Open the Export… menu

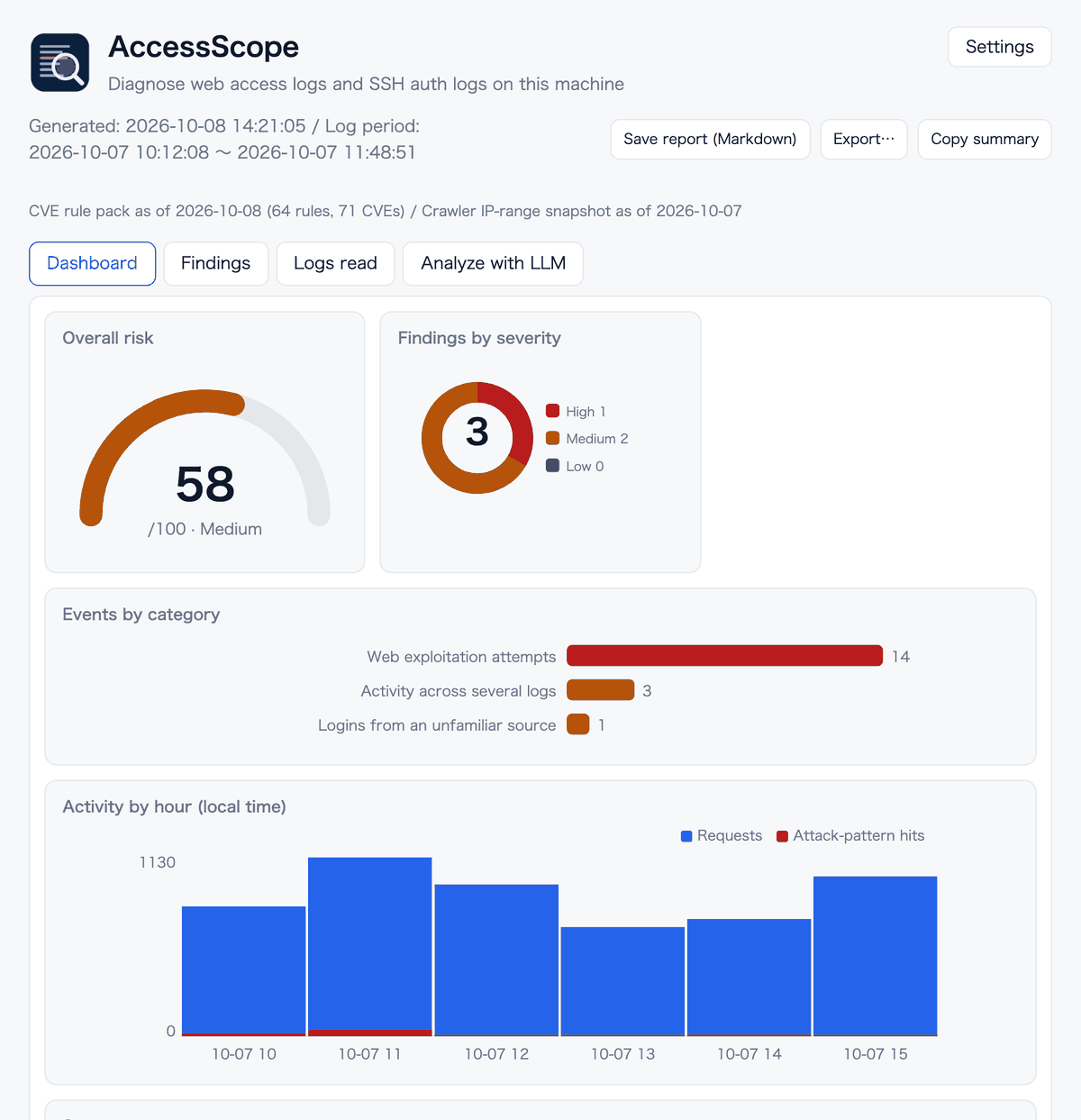(x=864, y=139)
